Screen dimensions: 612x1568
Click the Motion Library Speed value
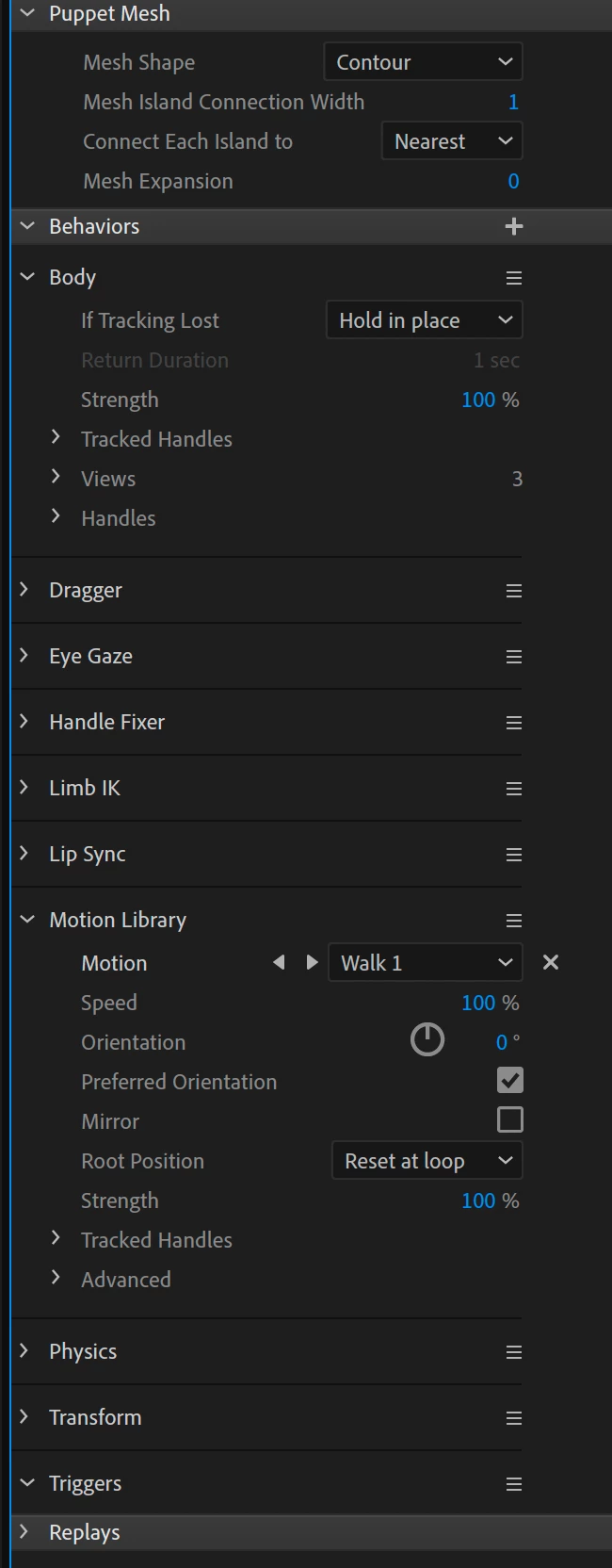click(478, 1003)
